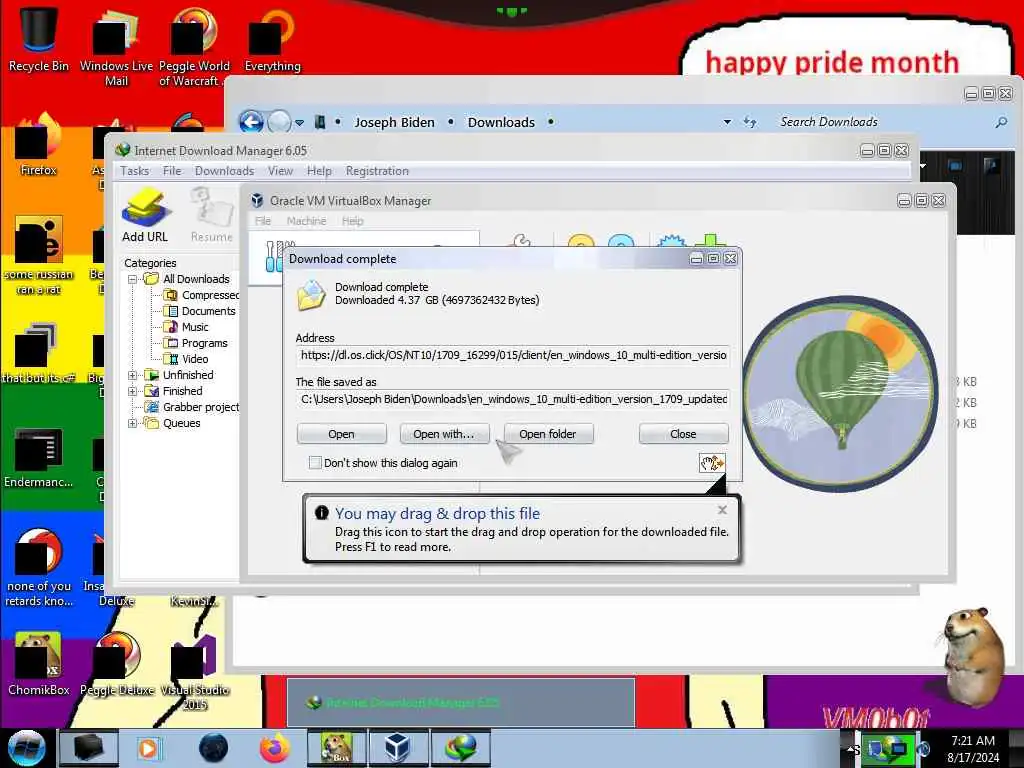The image size is (1024, 768).
Task: Open the Registration menu in IDM
Action: pyautogui.click(x=377, y=171)
